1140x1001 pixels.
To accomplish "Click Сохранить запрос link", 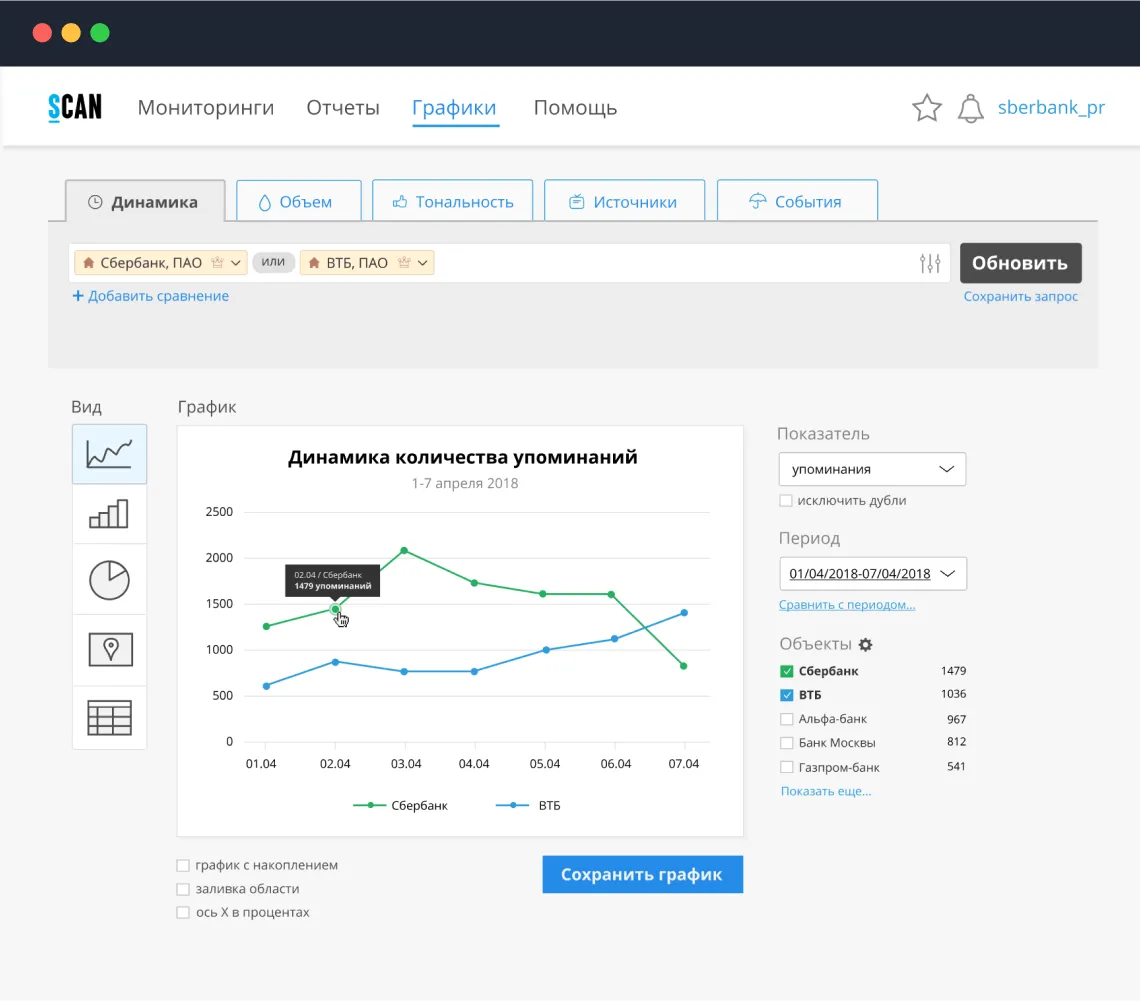I will (x=1020, y=297).
